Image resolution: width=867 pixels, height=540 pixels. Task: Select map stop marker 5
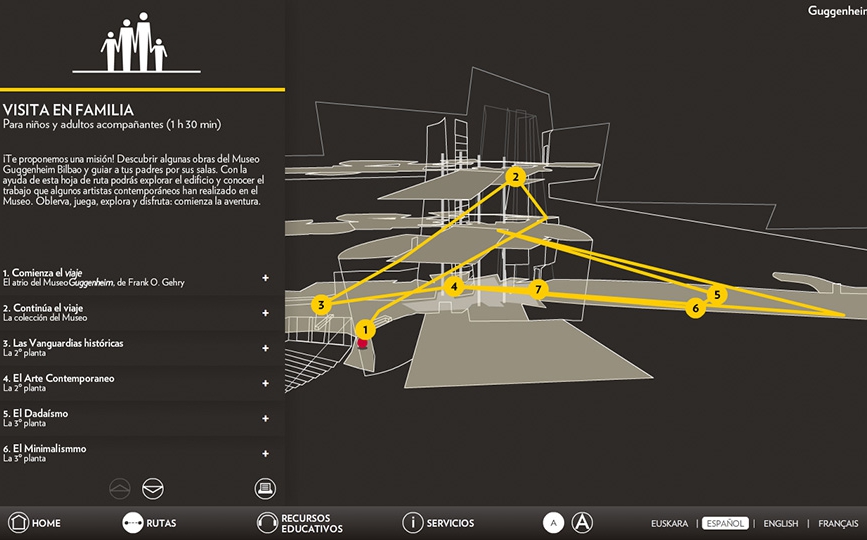(x=717, y=295)
